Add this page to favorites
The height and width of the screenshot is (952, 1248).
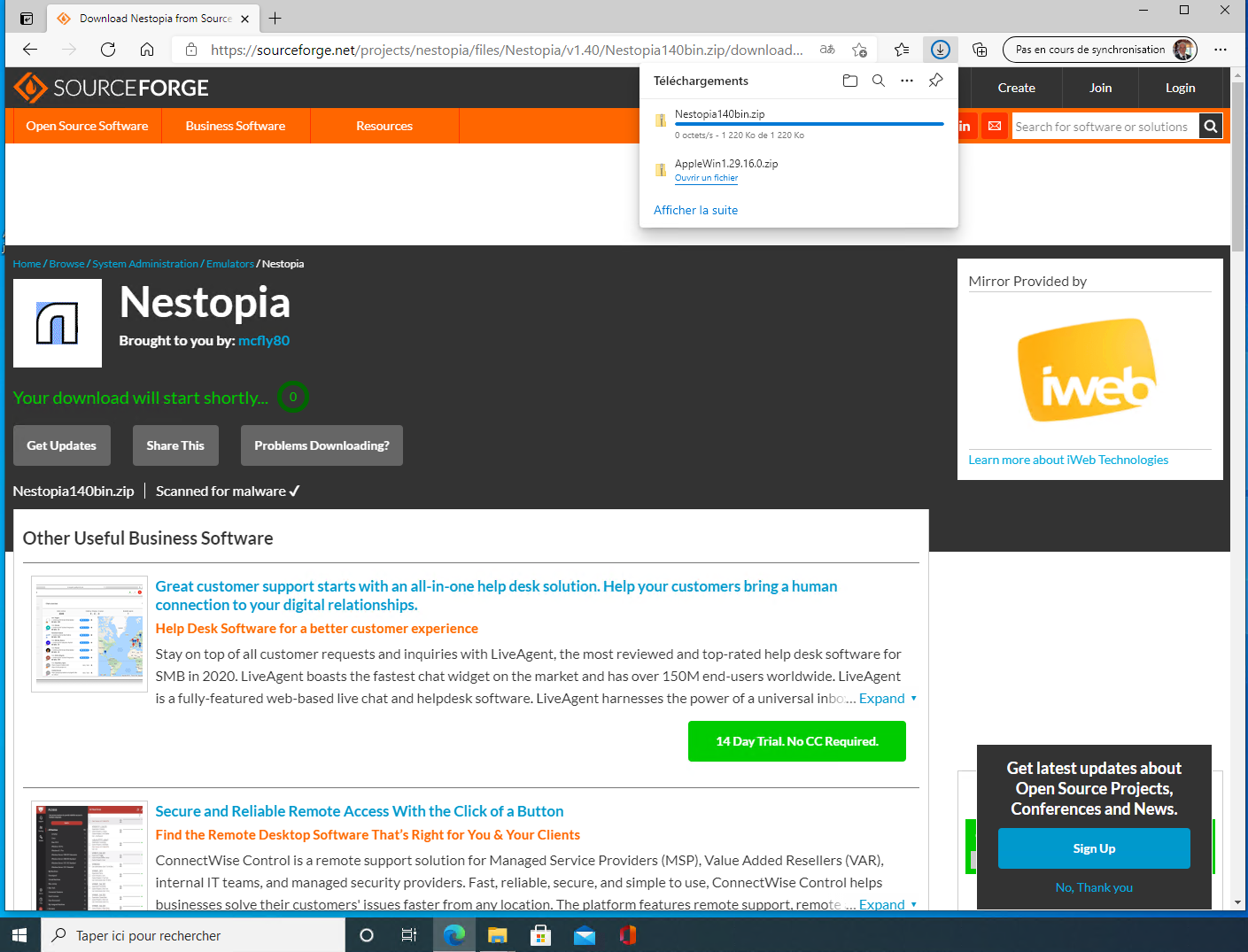click(x=859, y=50)
